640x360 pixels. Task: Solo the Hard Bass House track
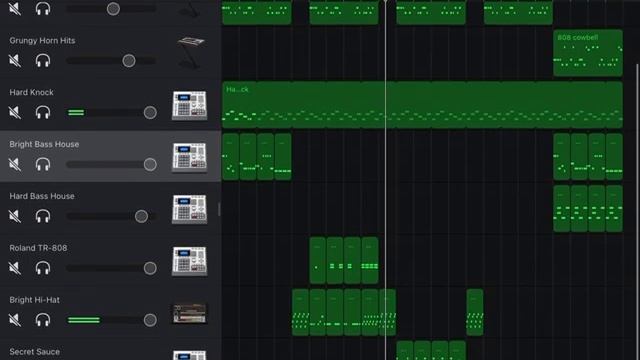click(x=43, y=216)
